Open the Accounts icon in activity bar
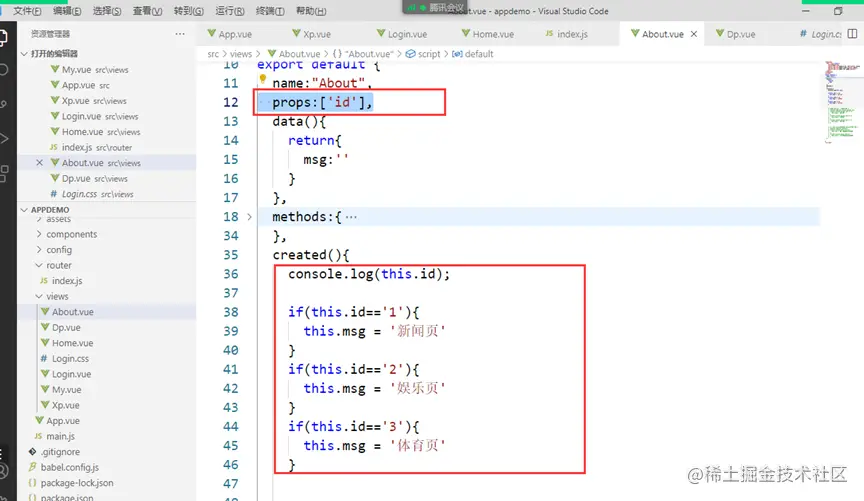The image size is (864, 501). point(3,471)
